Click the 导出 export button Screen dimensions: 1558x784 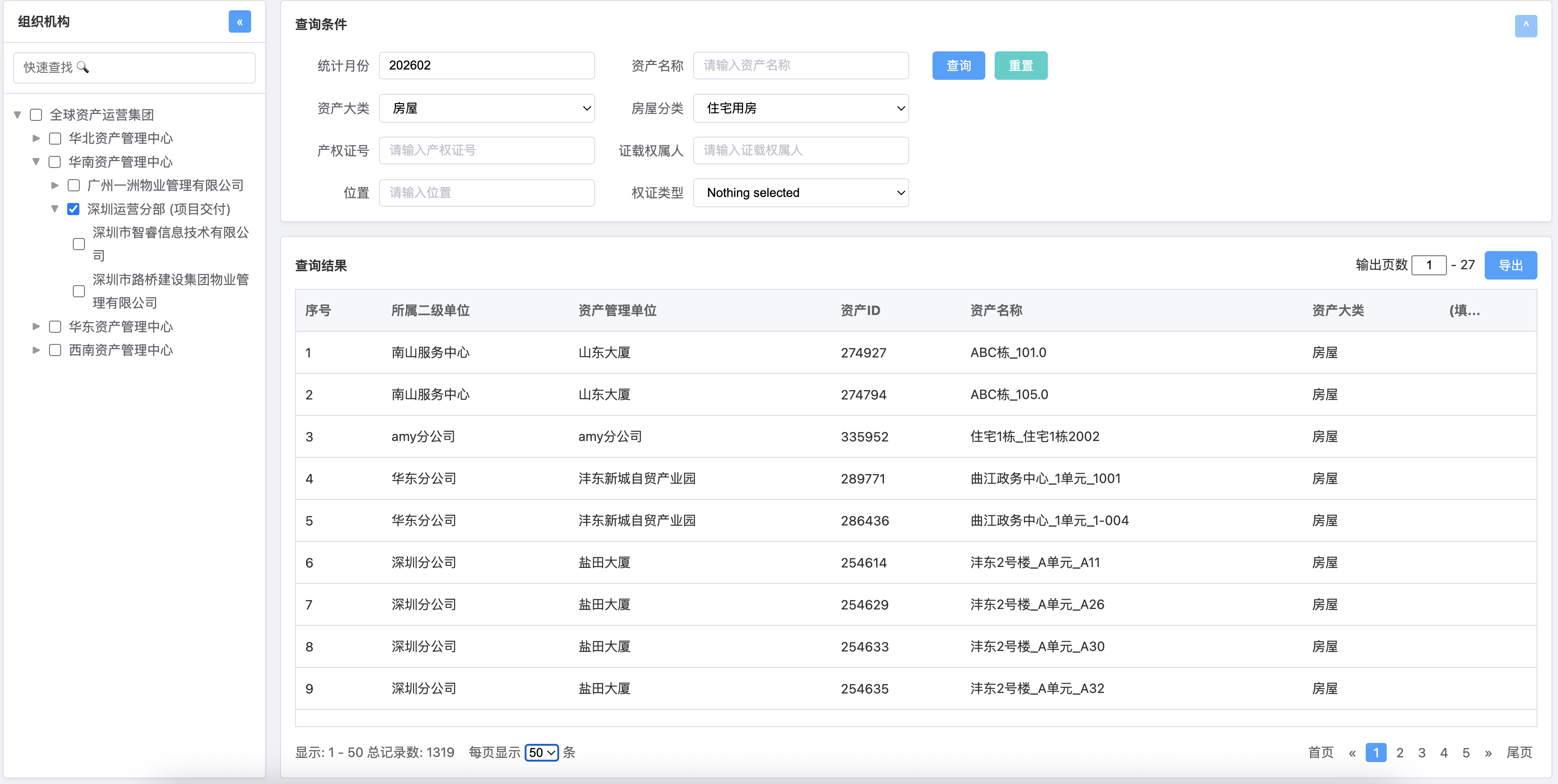(x=1510, y=265)
